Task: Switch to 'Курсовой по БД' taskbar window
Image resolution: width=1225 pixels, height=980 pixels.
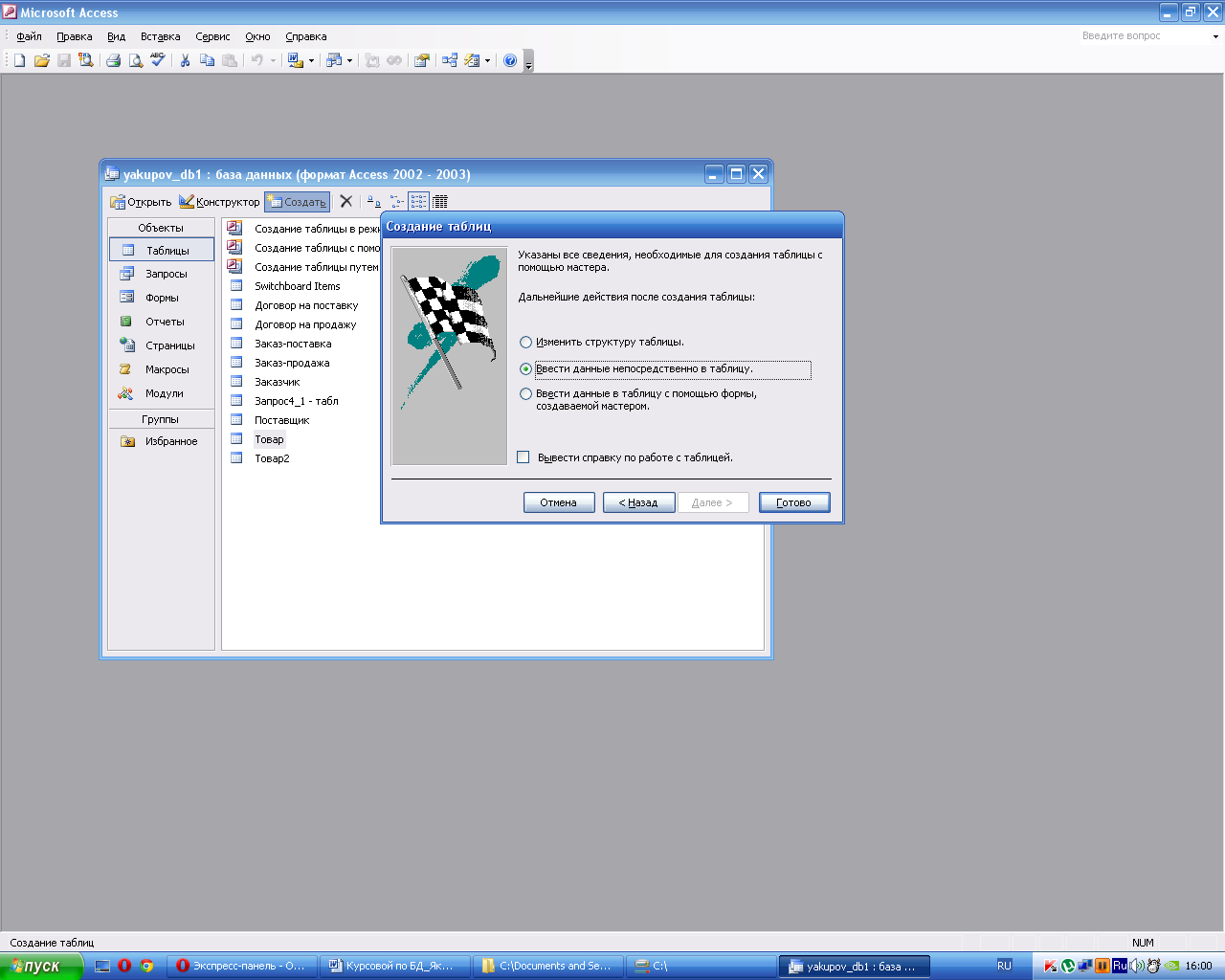Action: click(x=397, y=966)
